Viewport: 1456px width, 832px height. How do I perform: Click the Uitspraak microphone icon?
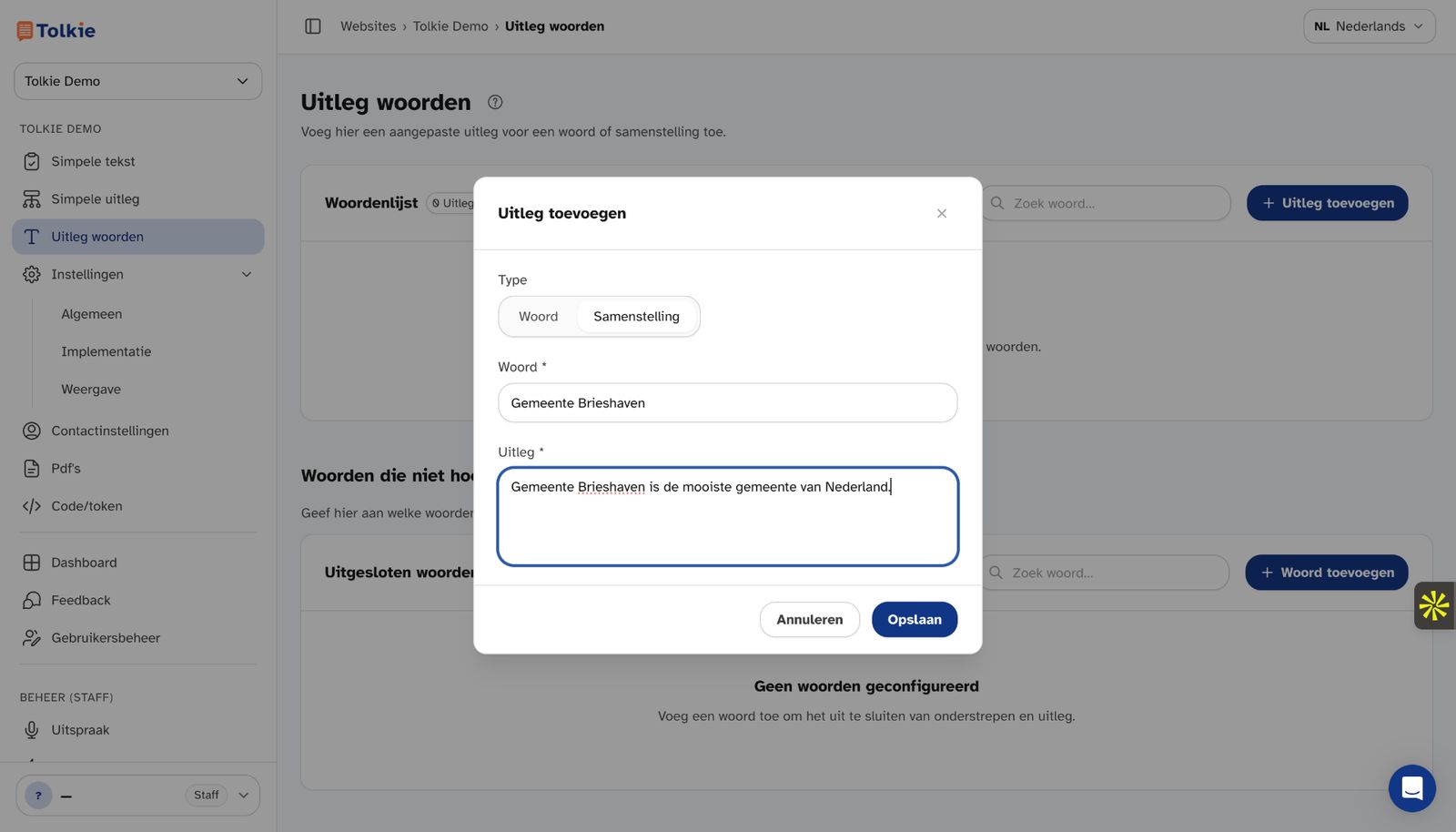[x=32, y=730]
